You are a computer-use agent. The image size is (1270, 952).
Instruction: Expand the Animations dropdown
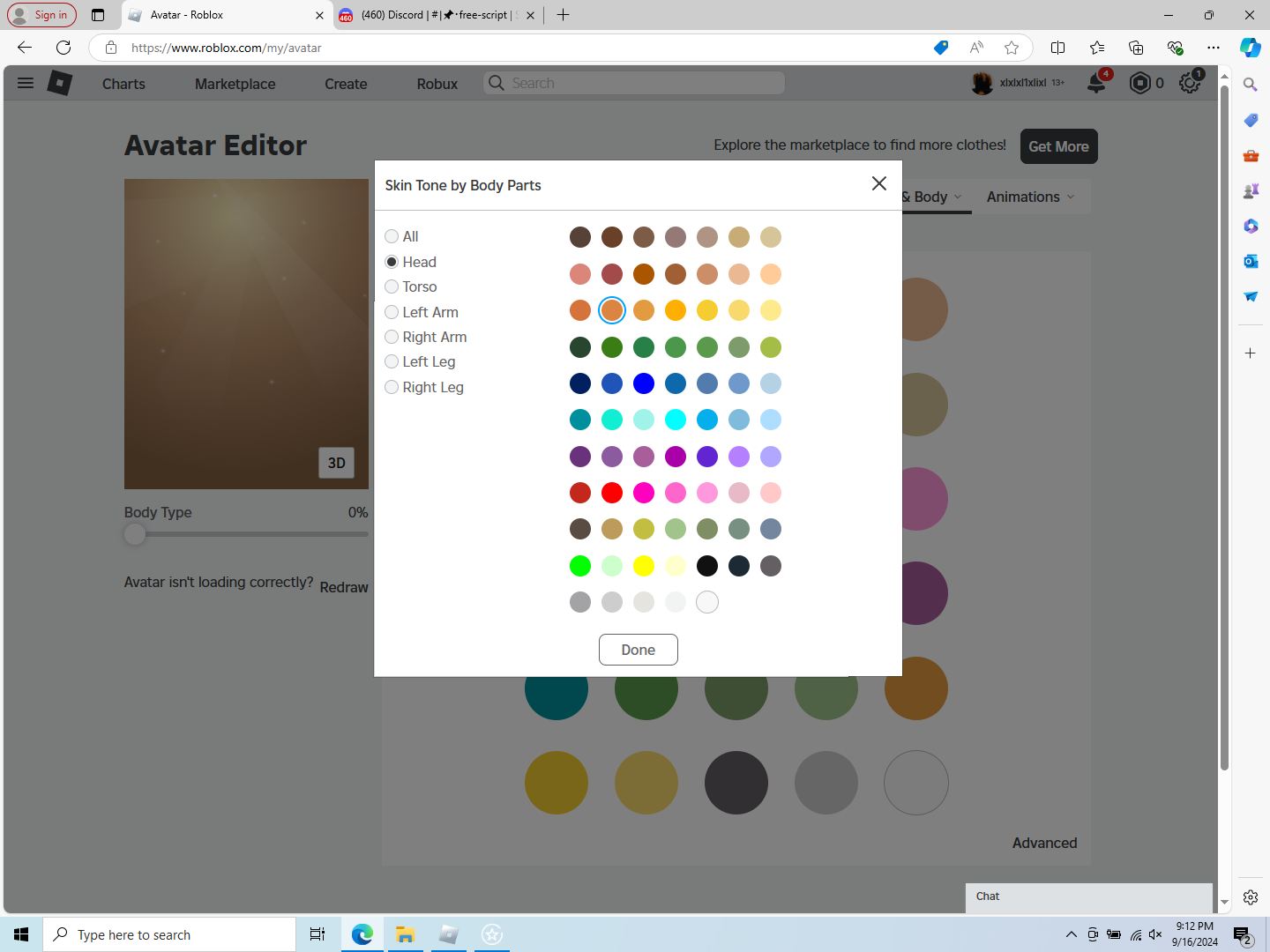1031,197
